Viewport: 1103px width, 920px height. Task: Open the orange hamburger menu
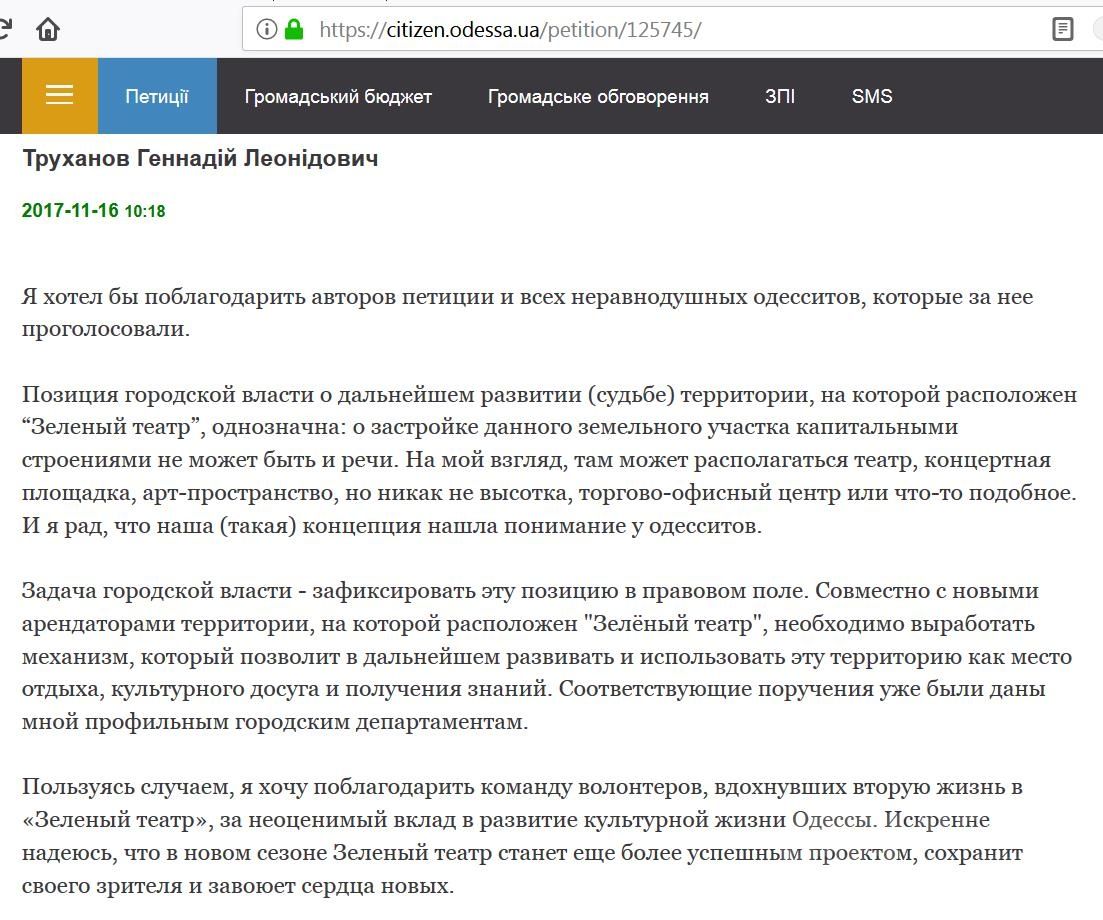[x=60, y=96]
